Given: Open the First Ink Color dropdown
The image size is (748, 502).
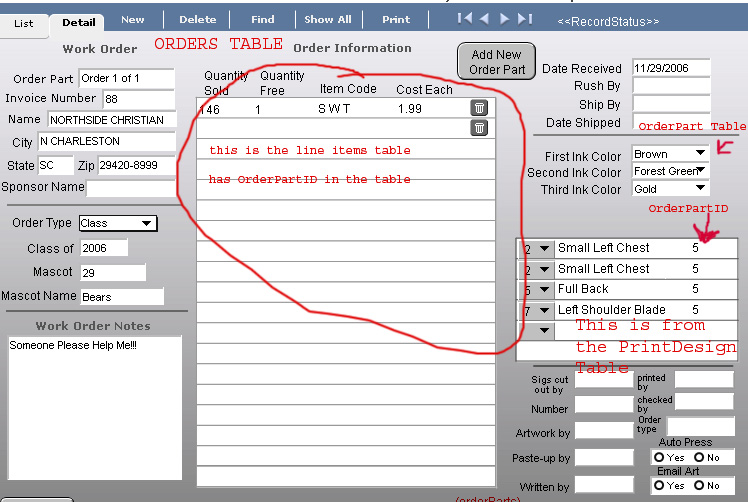Looking at the screenshot, I should 699,154.
